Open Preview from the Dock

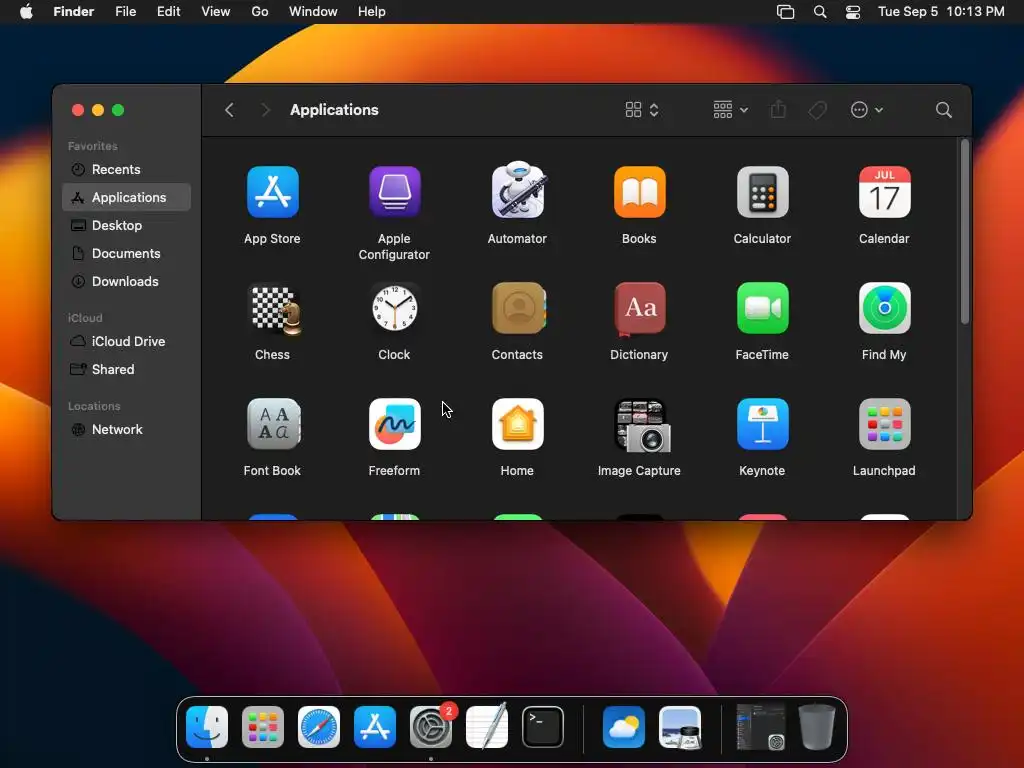point(680,727)
